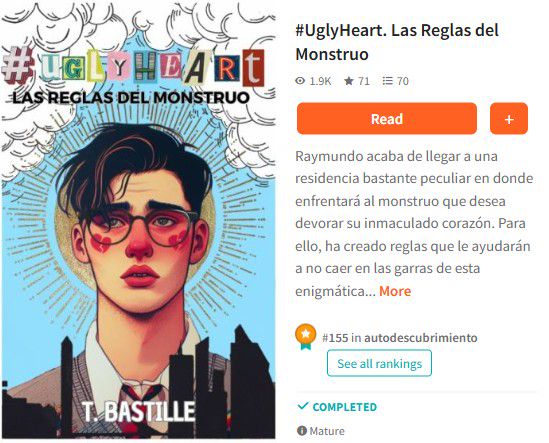Click the star votes icon
Screen dimensions: 549x443
click(348, 81)
